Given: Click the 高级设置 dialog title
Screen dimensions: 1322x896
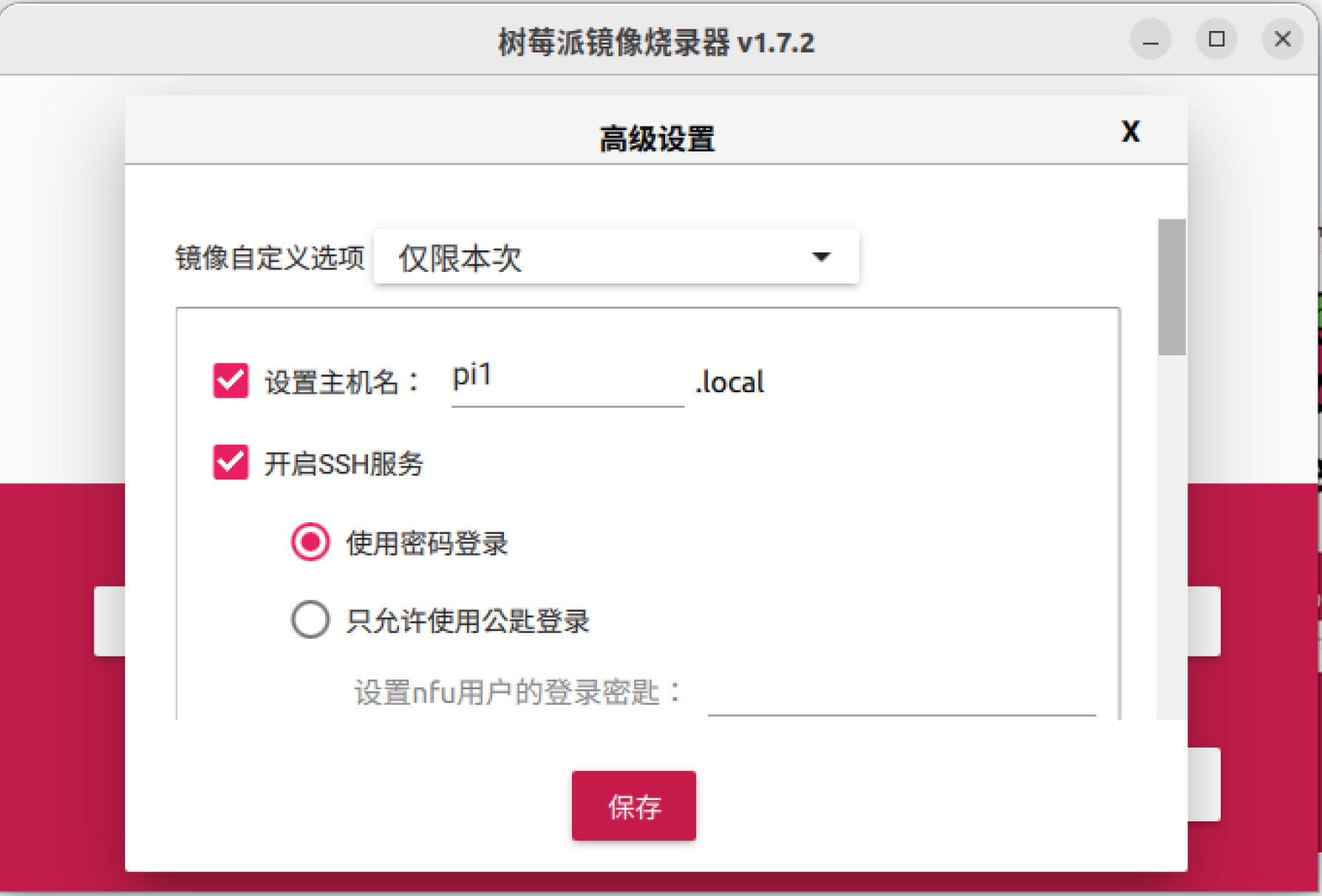Looking at the screenshot, I should 656,137.
